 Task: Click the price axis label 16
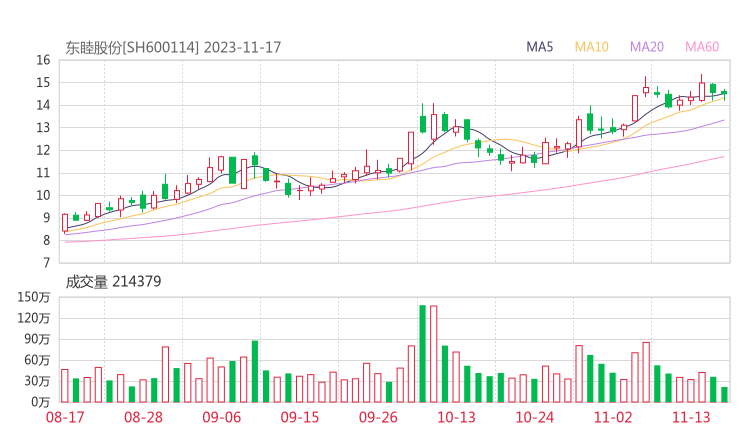coord(43,60)
